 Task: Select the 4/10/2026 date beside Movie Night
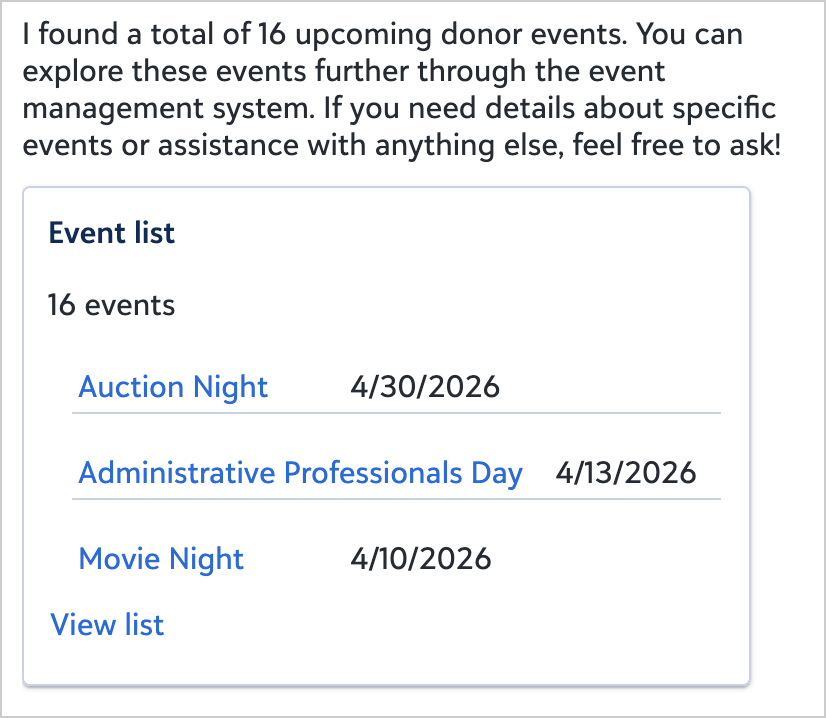(421, 559)
